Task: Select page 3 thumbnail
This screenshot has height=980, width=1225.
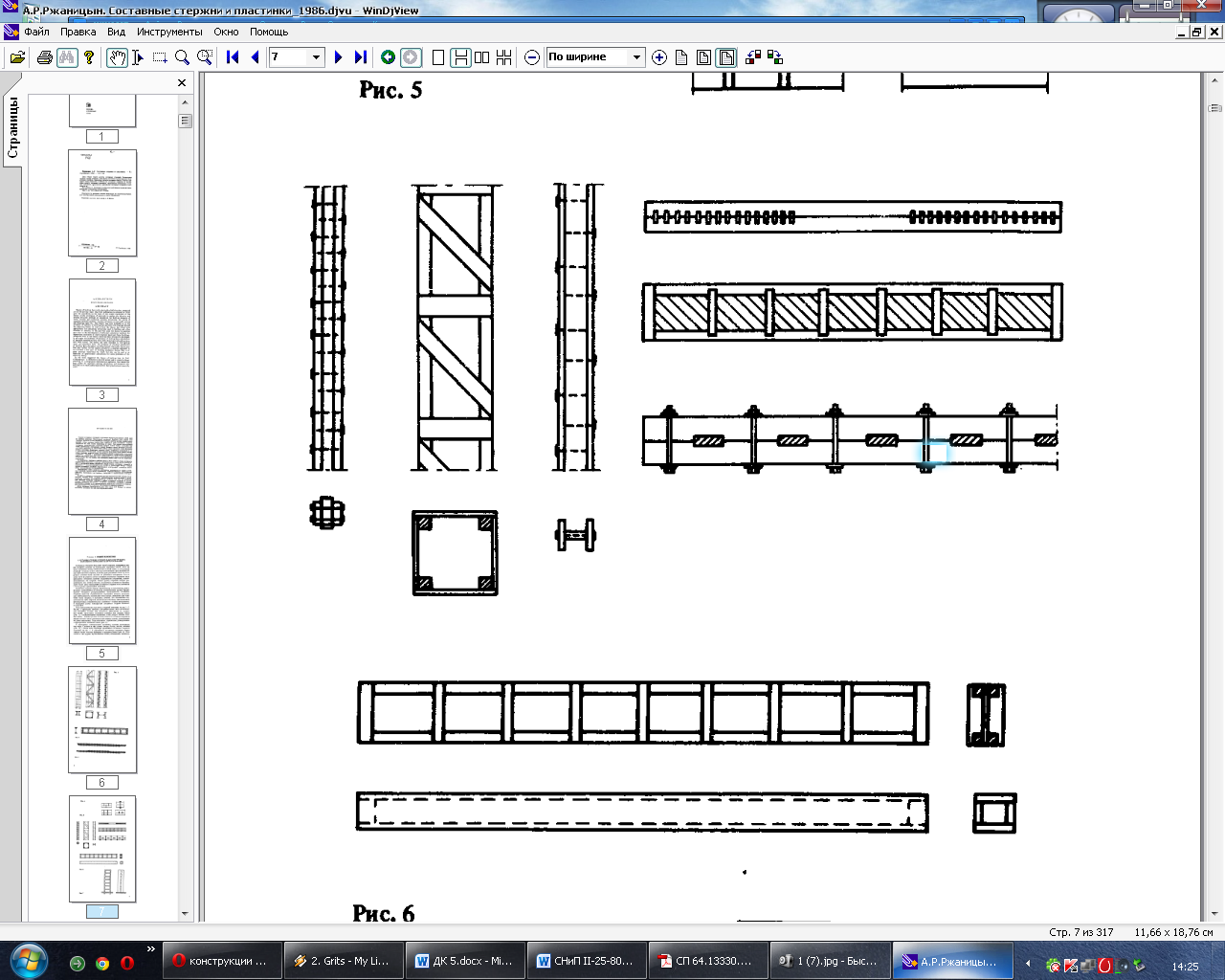Action: click(x=102, y=332)
